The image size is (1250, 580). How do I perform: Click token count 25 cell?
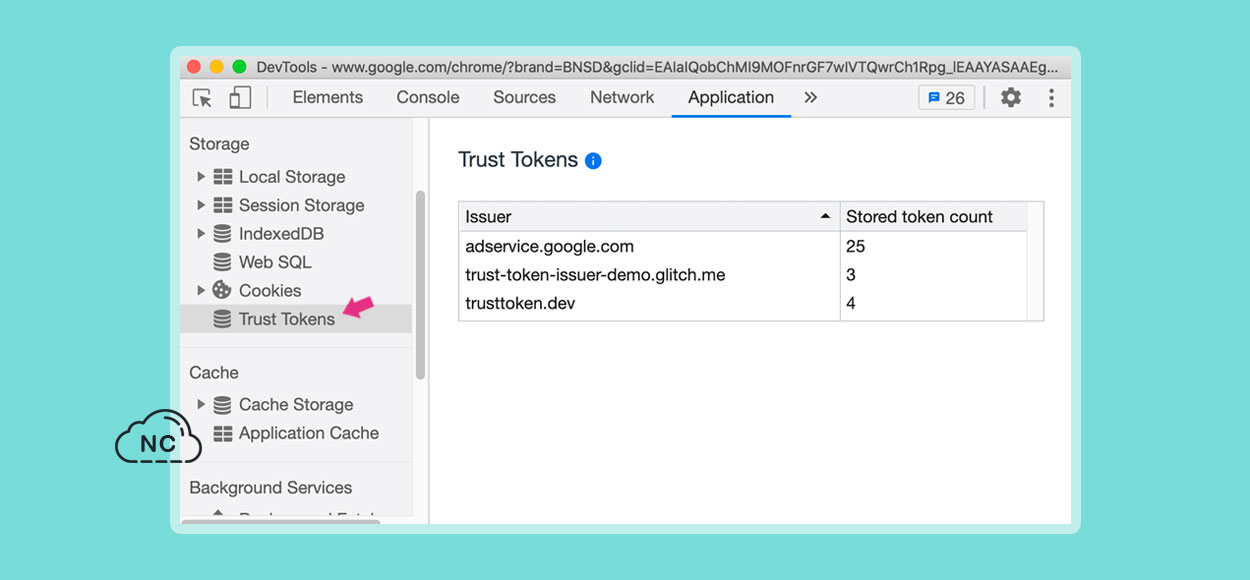pos(933,246)
